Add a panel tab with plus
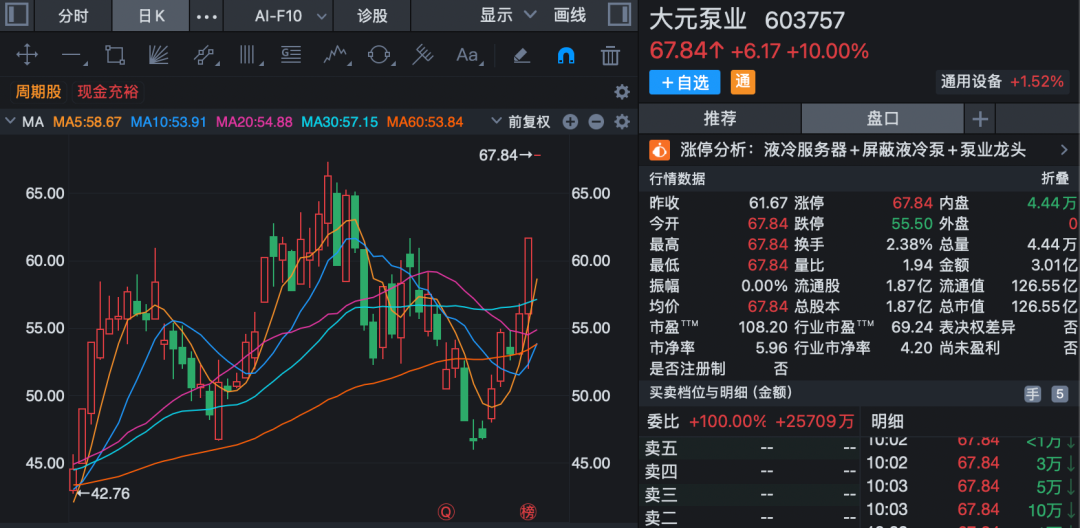The width and height of the screenshot is (1080, 528). pyautogui.click(x=979, y=119)
